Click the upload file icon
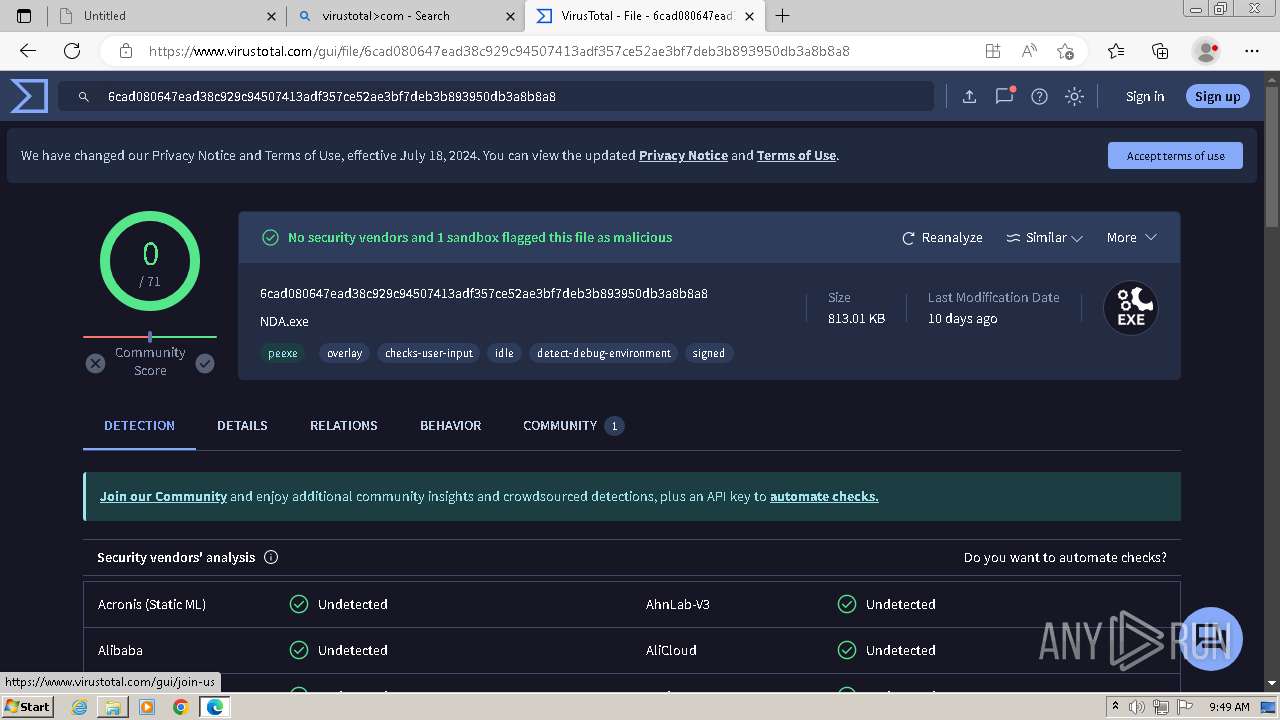The image size is (1280, 720). tap(969, 96)
